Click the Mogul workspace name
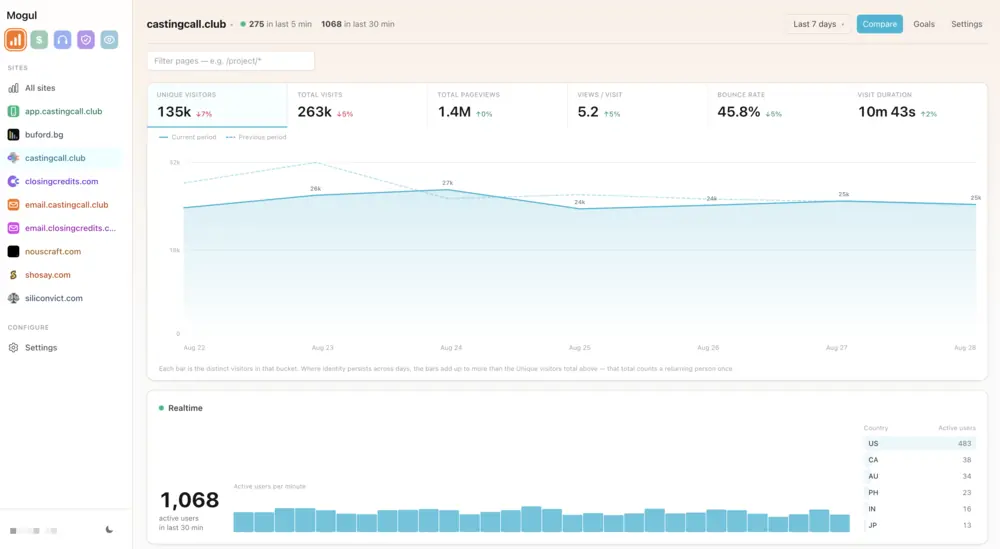Viewport: 1000px width, 549px height. 22,15
